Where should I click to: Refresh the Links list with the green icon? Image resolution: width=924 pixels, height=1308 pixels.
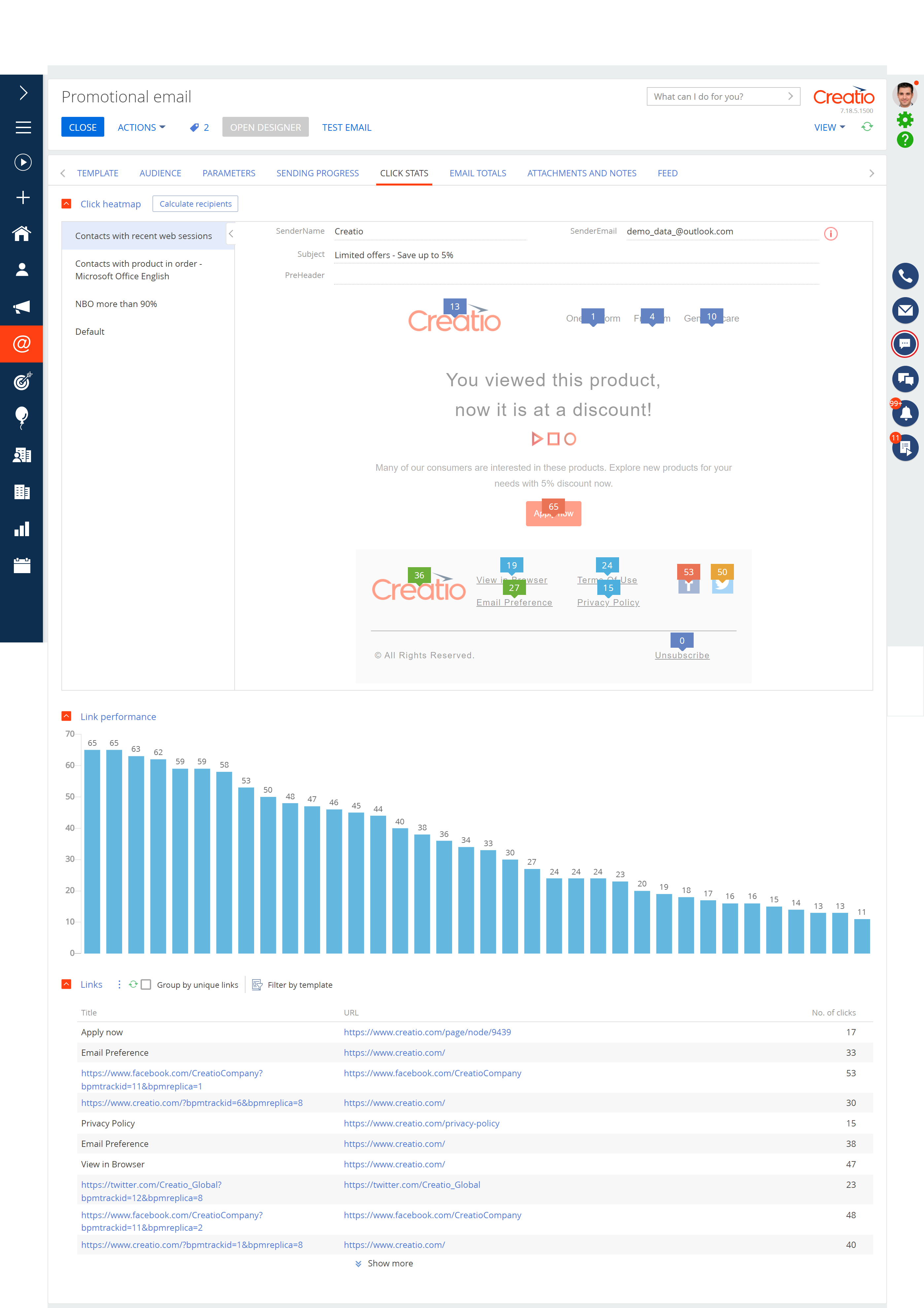tap(134, 984)
